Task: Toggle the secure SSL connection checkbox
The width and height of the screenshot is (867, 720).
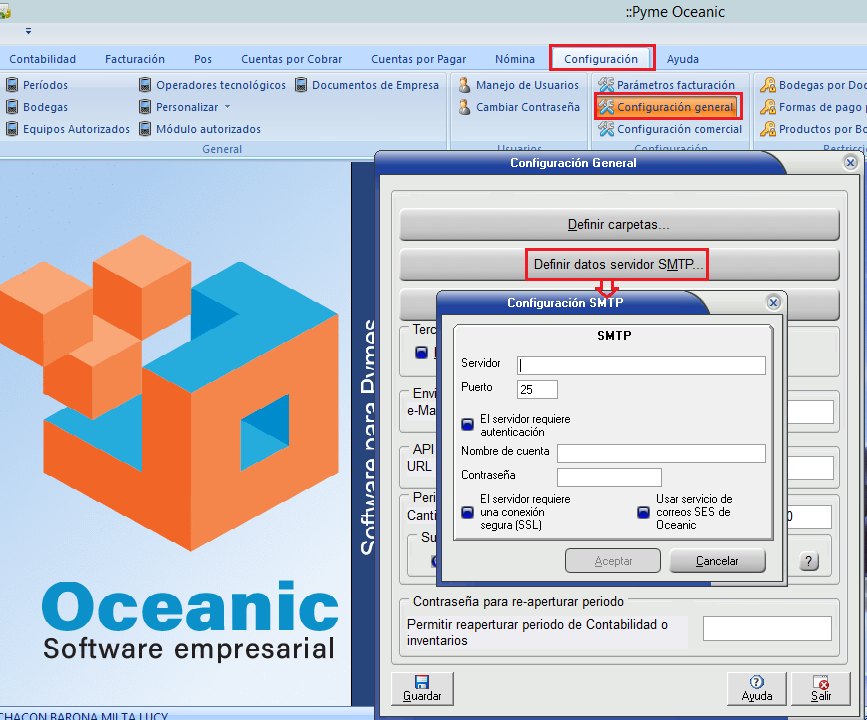Action: point(467,513)
